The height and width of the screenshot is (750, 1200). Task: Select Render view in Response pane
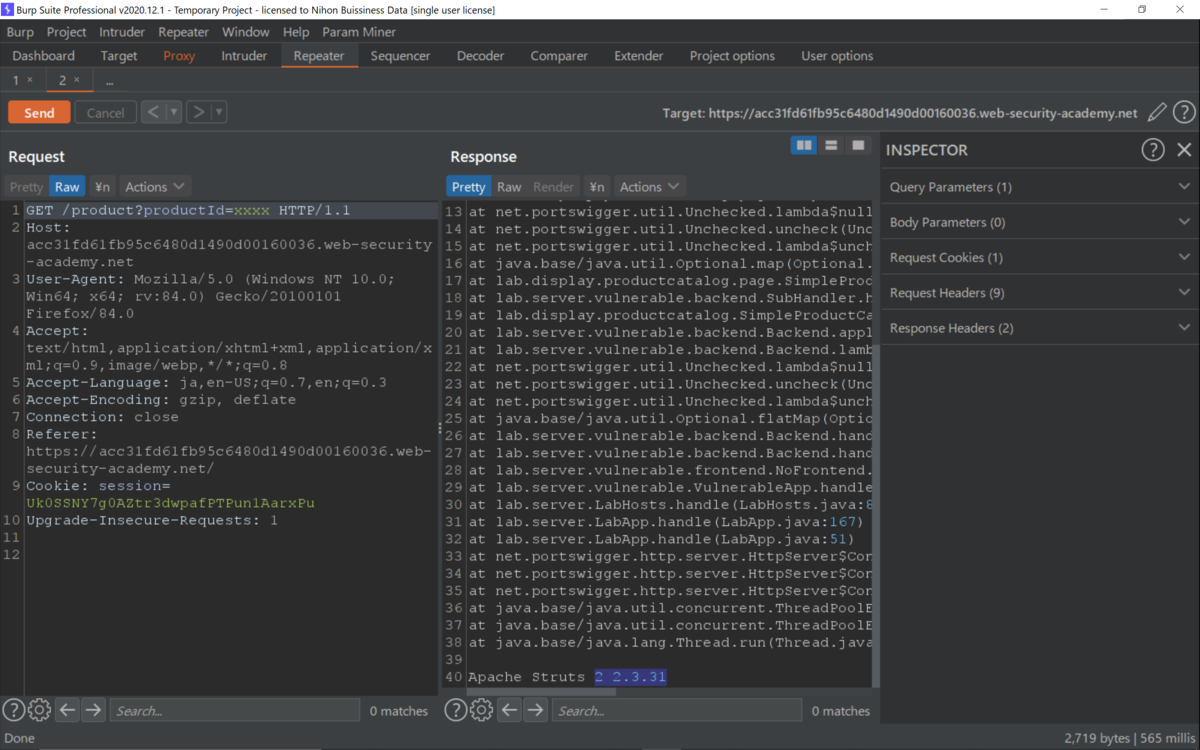[x=553, y=187]
